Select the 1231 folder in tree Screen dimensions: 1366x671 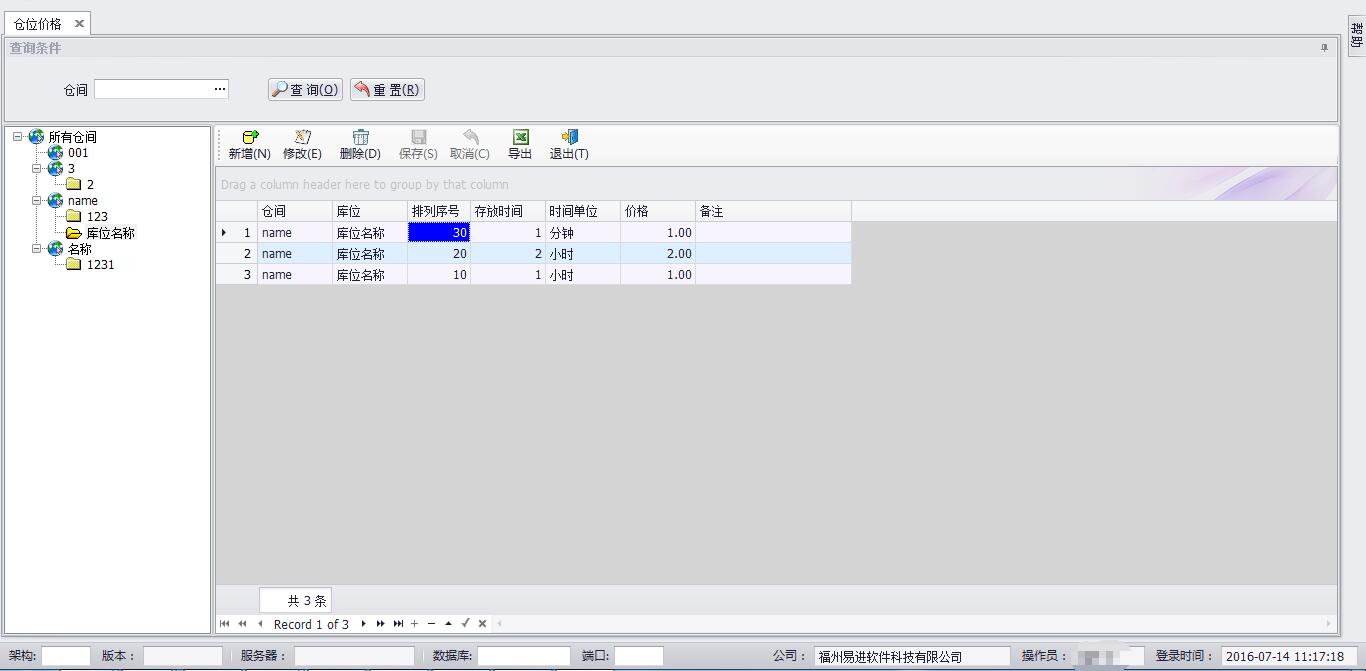[100, 265]
